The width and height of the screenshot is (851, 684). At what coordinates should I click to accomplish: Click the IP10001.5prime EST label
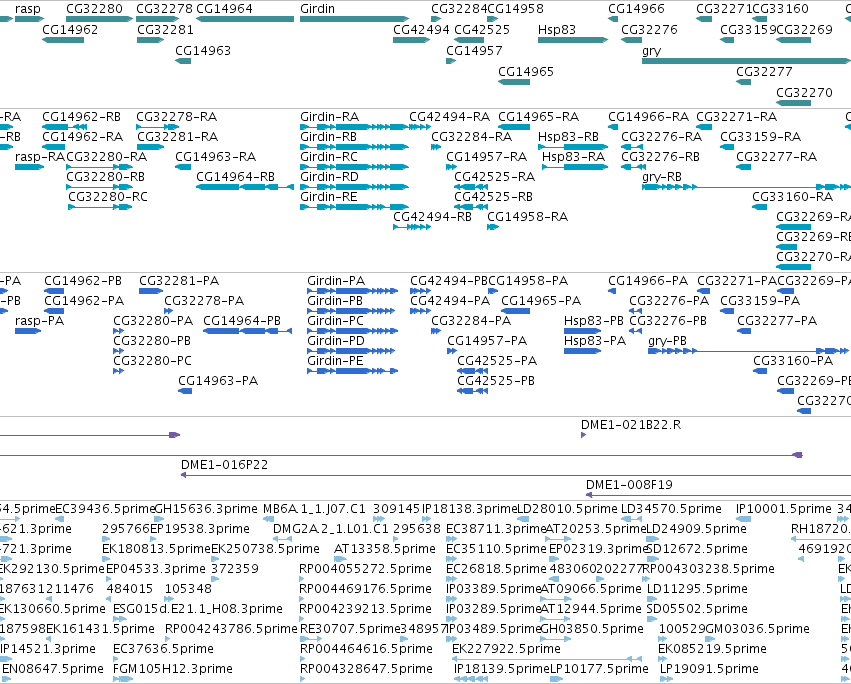point(784,509)
